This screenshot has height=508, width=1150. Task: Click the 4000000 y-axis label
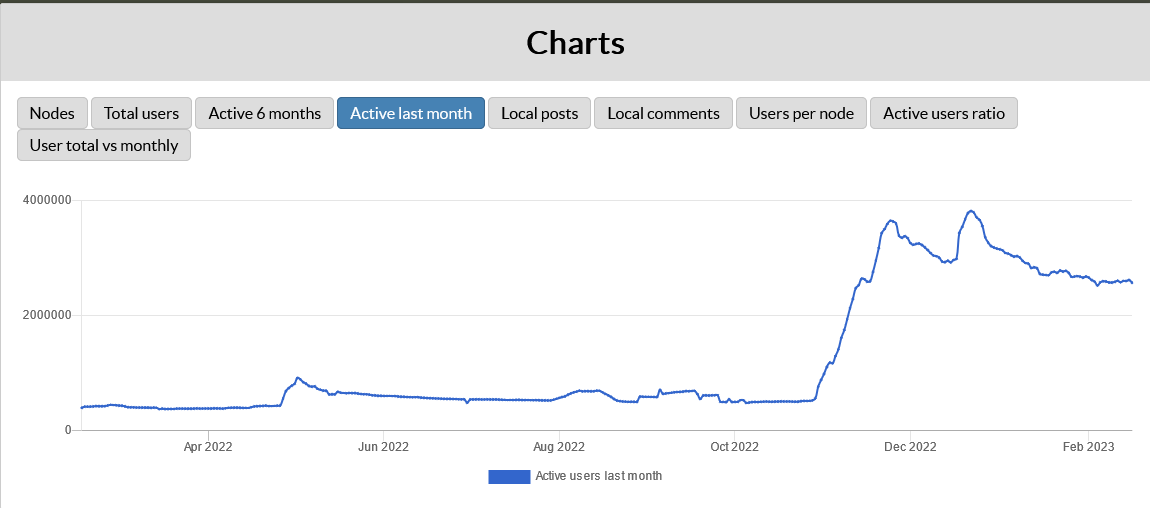click(46, 201)
